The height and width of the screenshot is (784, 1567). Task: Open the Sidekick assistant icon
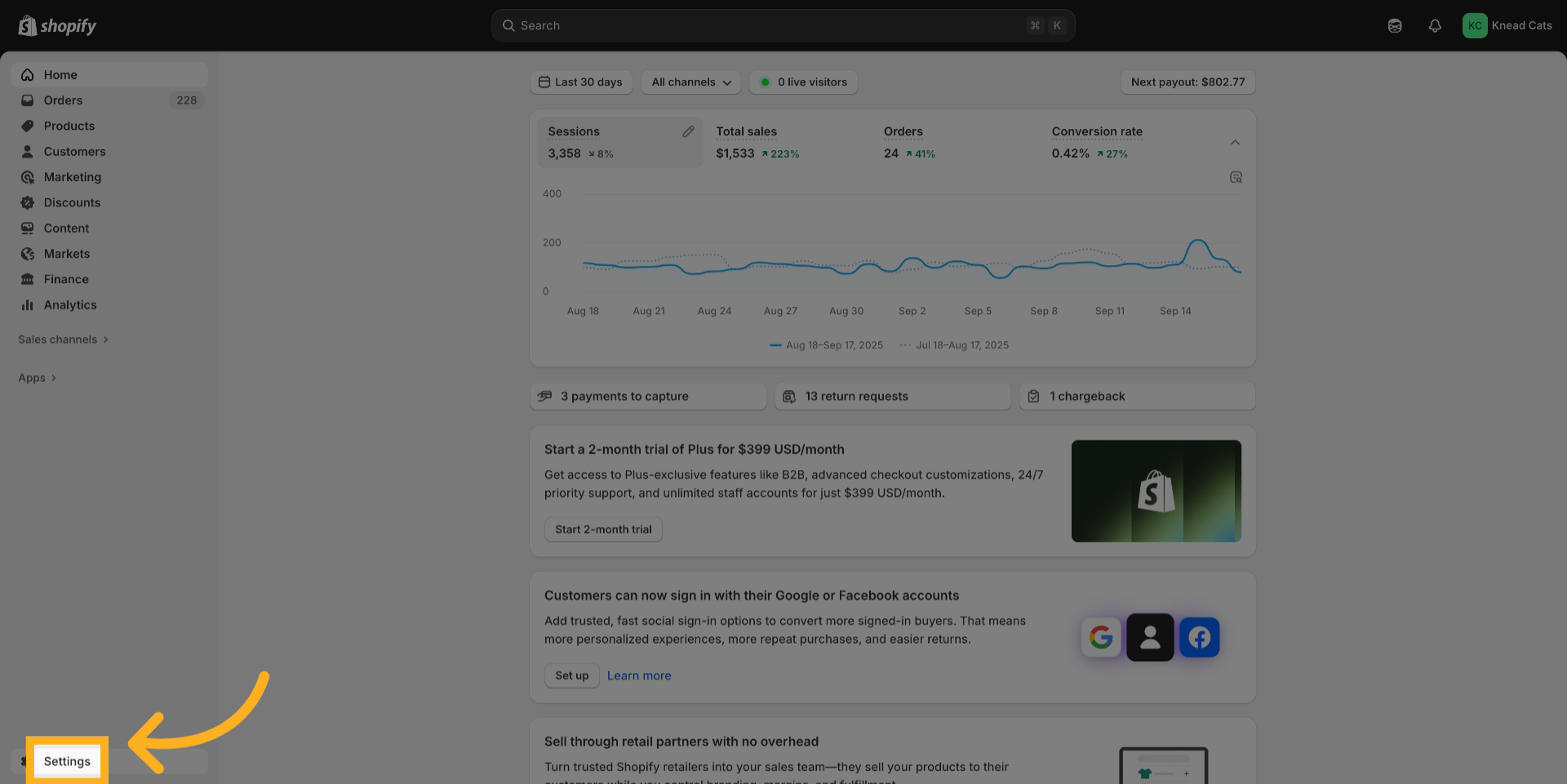click(x=1395, y=26)
